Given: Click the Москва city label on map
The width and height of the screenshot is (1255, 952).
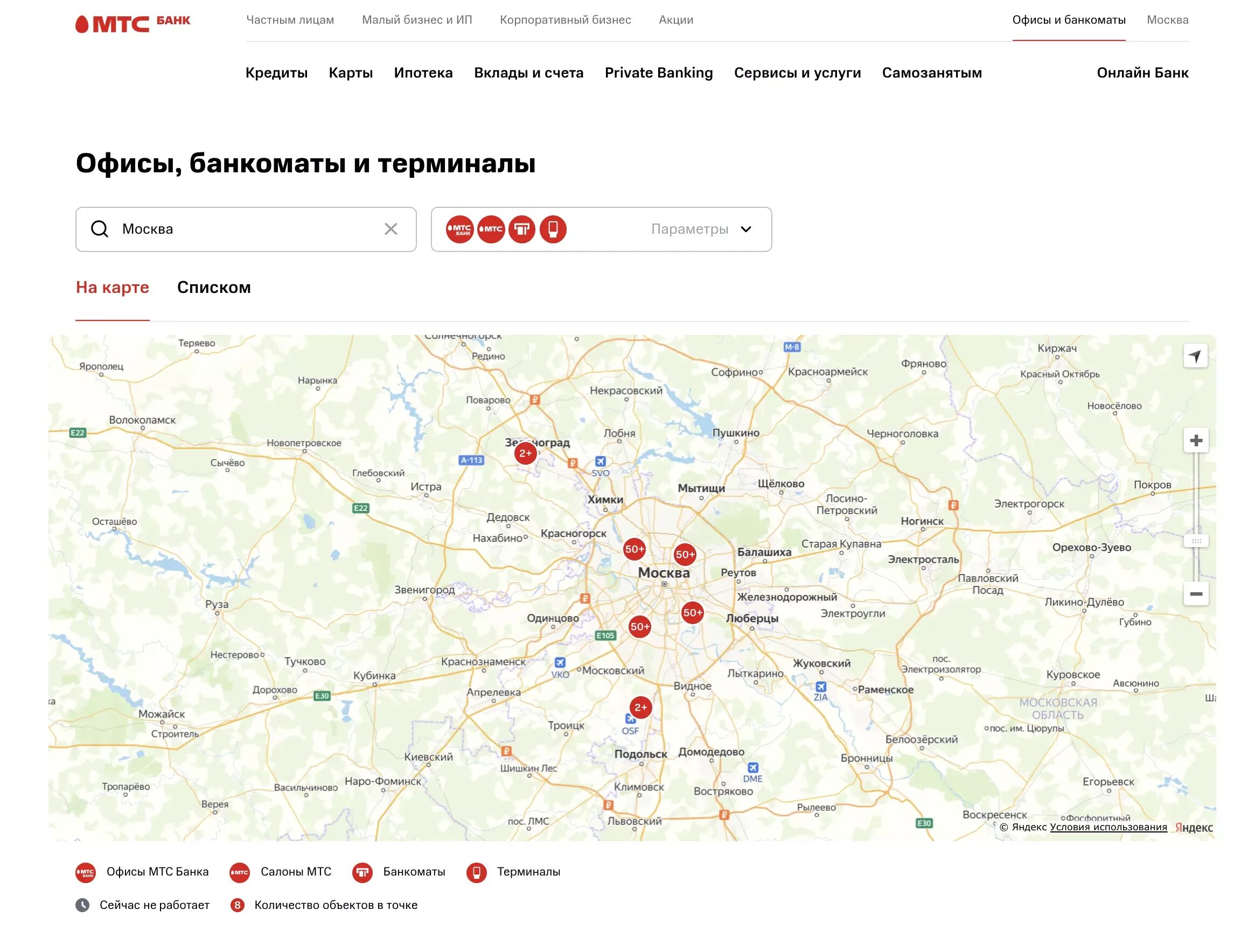Looking at the screenshot, I should click(664, 573).
